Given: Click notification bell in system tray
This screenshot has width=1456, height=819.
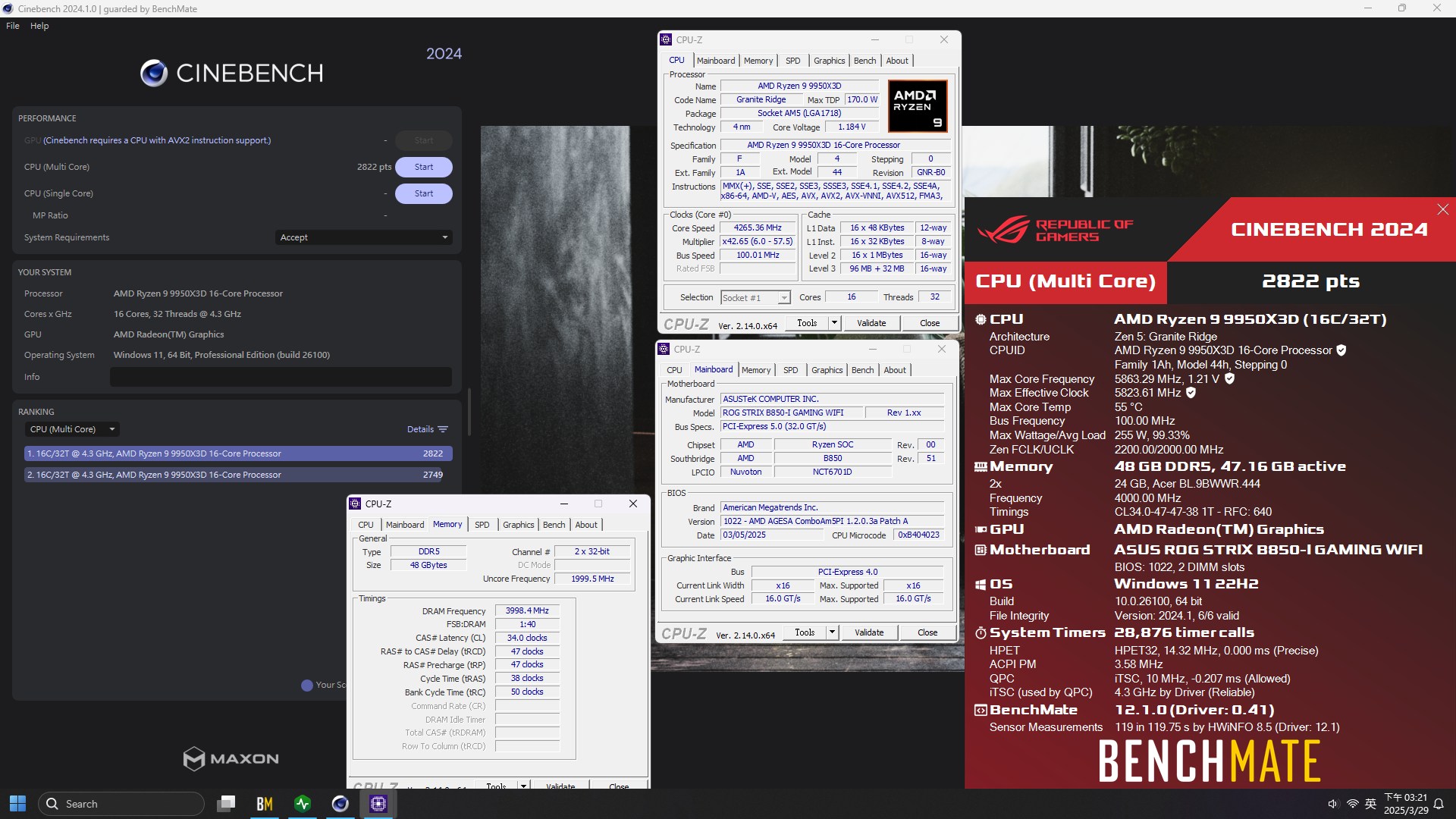Looking at the screenshot, I should (x=1439, y=804).
